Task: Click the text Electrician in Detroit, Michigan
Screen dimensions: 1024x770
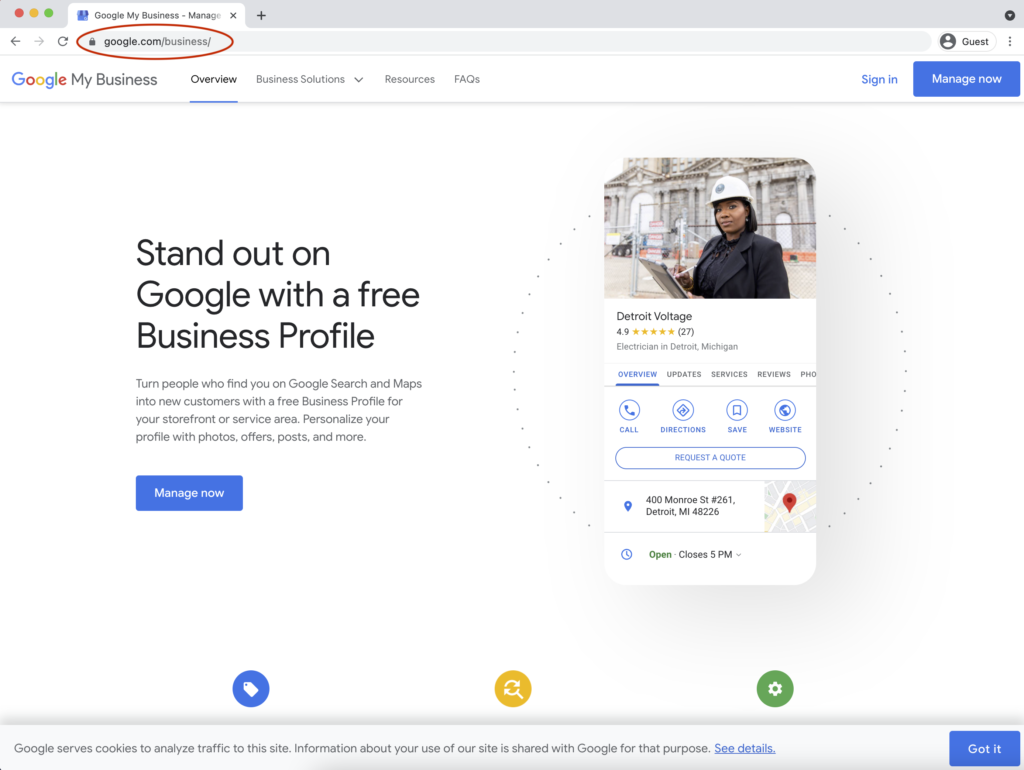Action: (677, 347)
